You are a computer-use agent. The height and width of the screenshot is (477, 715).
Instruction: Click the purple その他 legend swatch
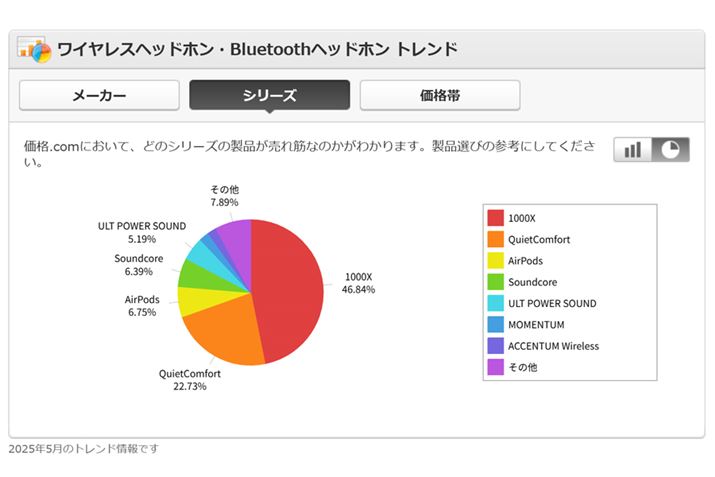click(x=495, y=367)
